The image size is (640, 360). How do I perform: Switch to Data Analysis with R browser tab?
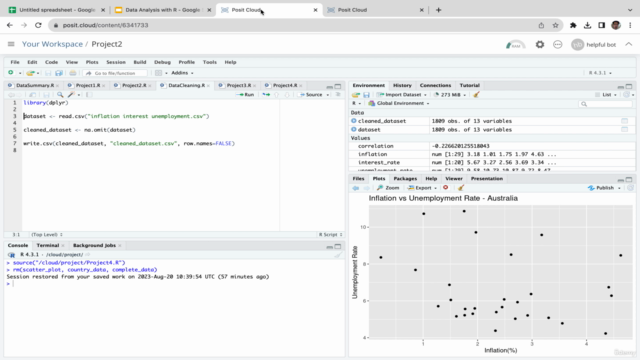click(162, 10)
